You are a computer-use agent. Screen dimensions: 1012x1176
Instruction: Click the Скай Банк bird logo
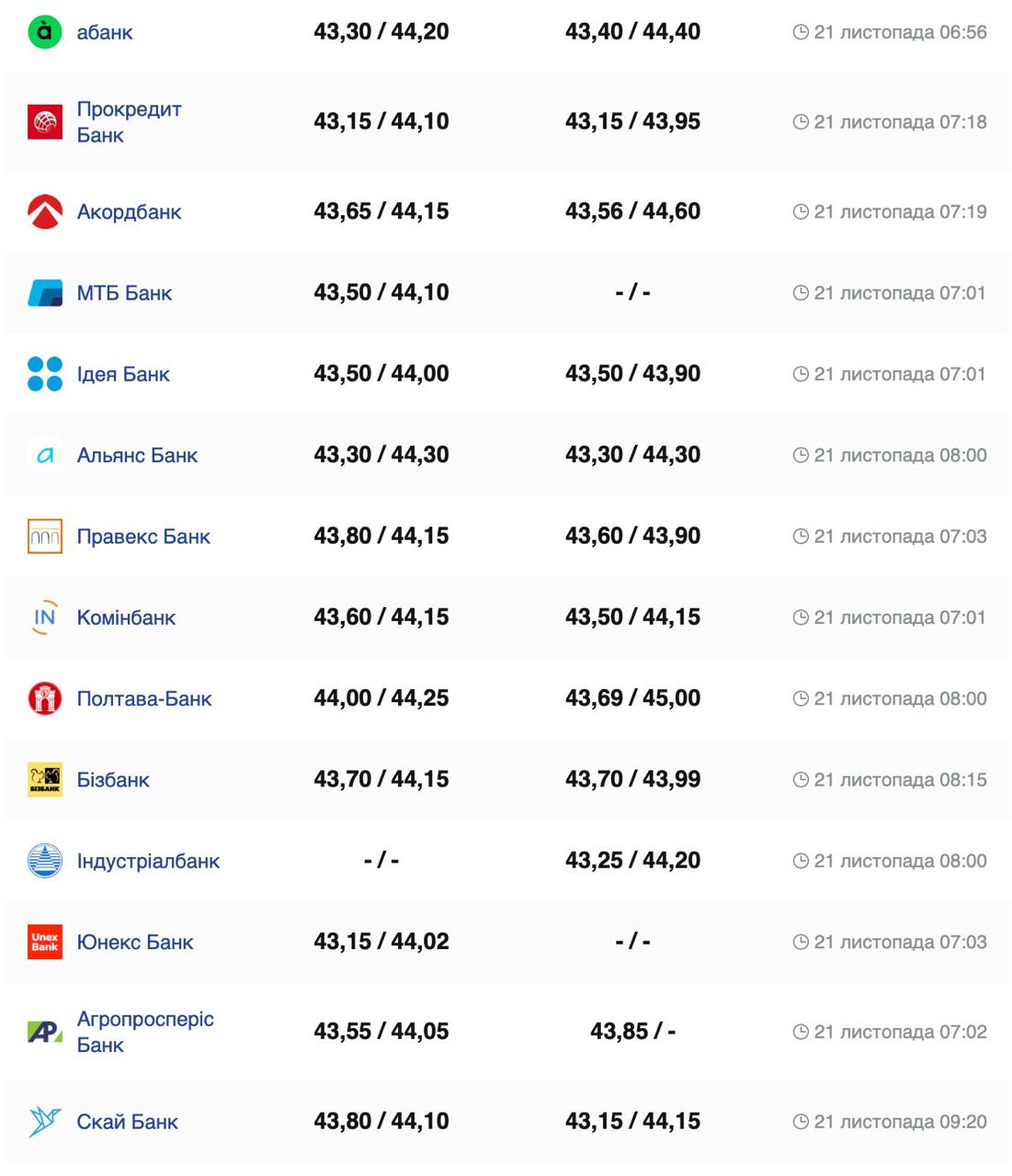44,1122
